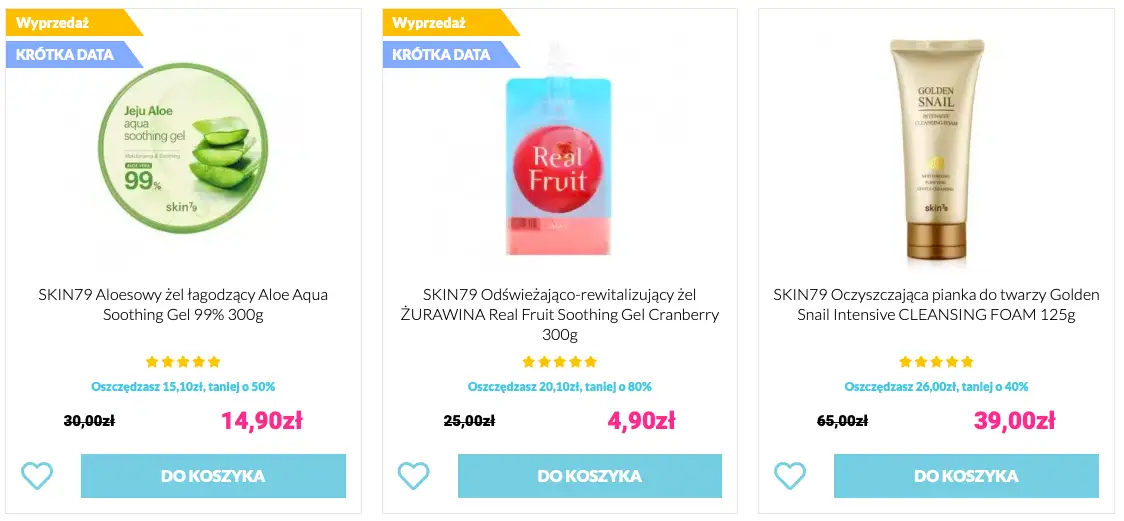1124x521 pixels.
Task: Click KRÓTKA DATA badge on Cranberry gel card
Action: (442, 54)
